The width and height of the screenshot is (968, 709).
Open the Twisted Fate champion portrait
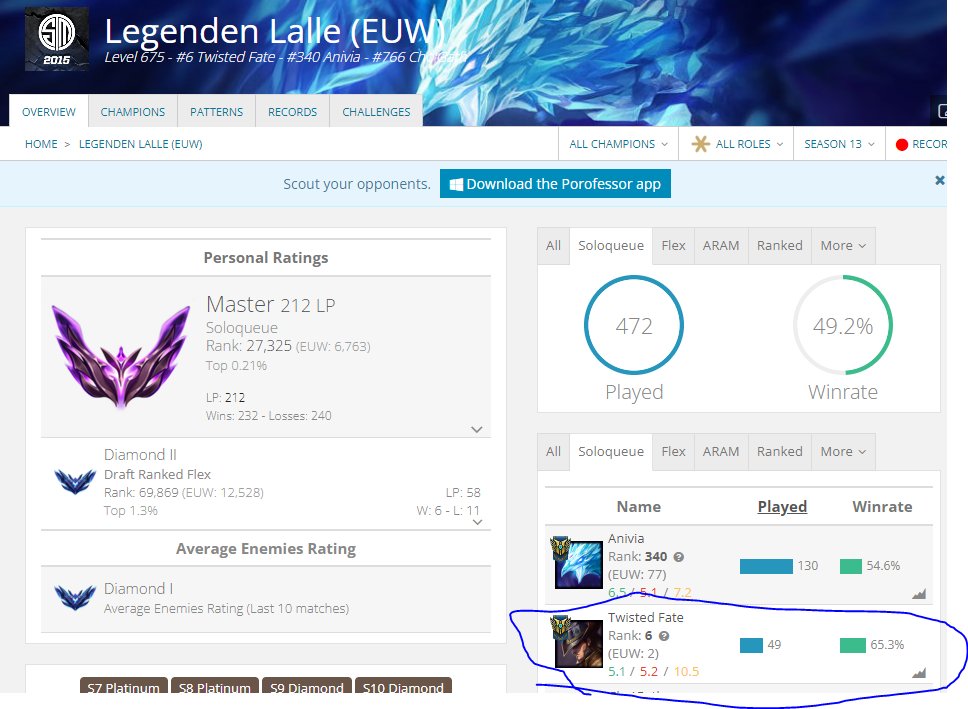[578, 644]
